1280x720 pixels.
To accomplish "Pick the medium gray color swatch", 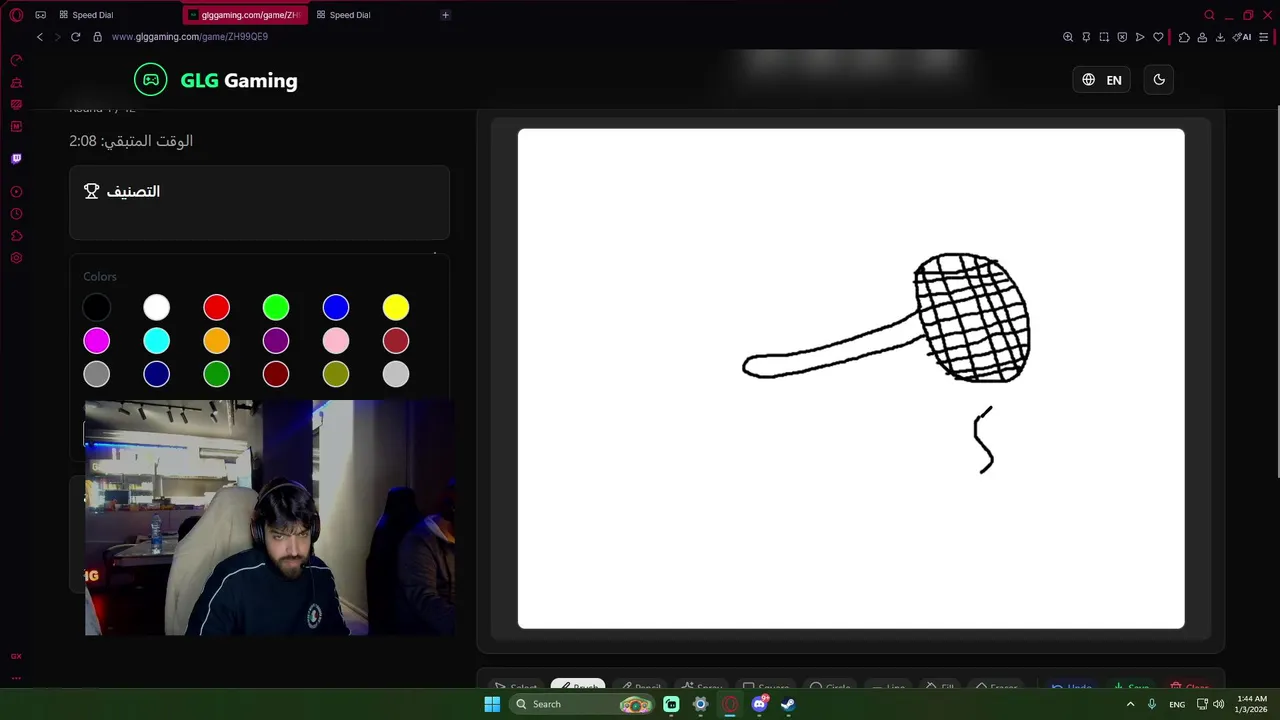I will (97, 374).
